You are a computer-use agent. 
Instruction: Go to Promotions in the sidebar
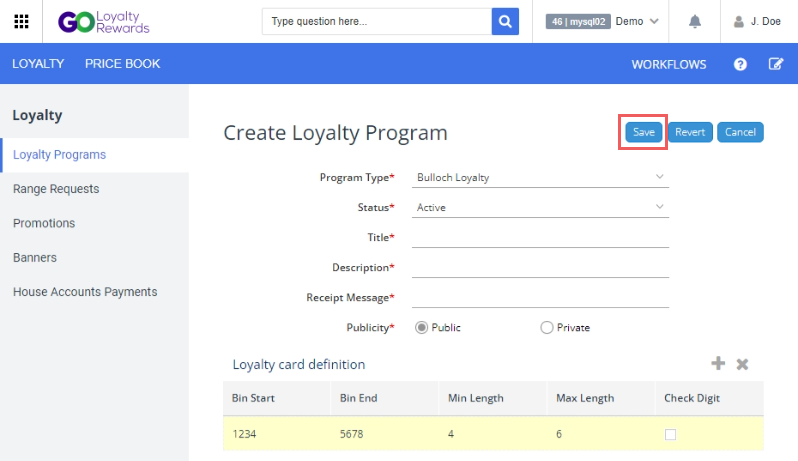tap(44, 223)
